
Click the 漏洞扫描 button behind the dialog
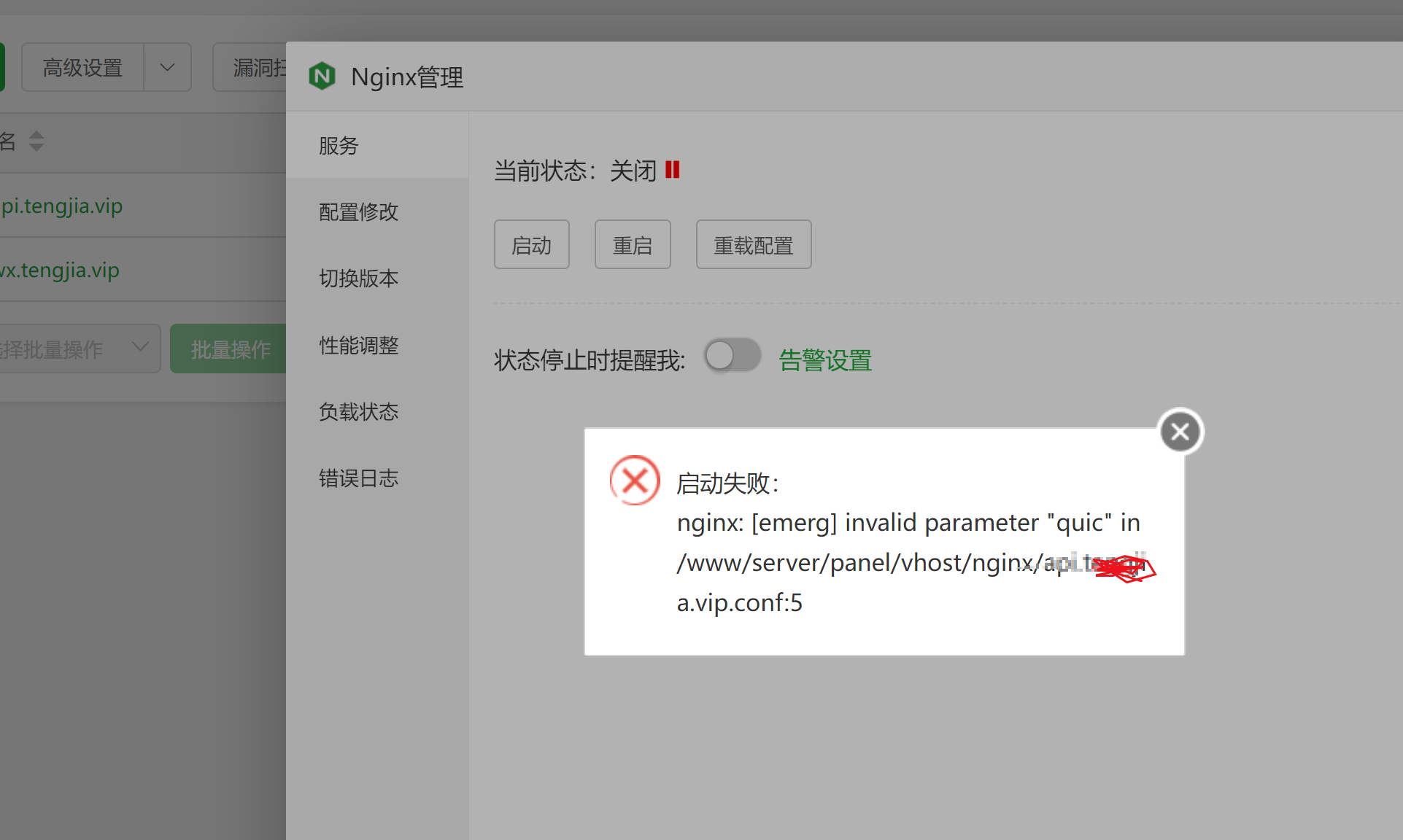tap(250, 67)
